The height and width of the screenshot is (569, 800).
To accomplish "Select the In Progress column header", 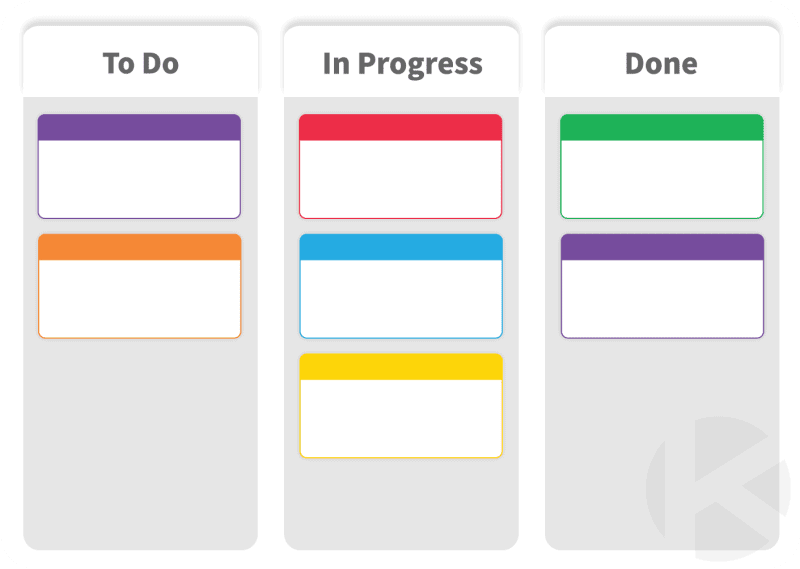I will click(402, 64).
